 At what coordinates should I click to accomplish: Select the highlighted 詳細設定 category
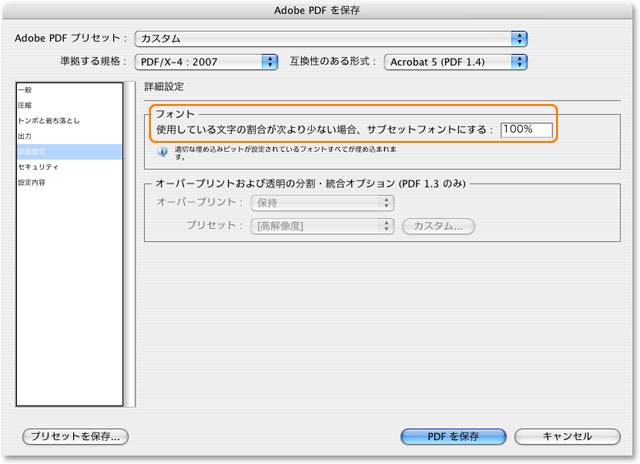[x=30, y=152]
